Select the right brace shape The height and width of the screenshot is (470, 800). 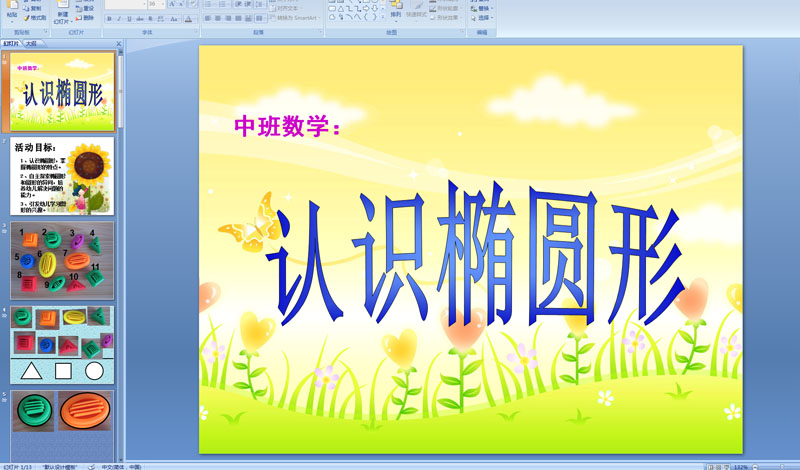pos(374,17)
